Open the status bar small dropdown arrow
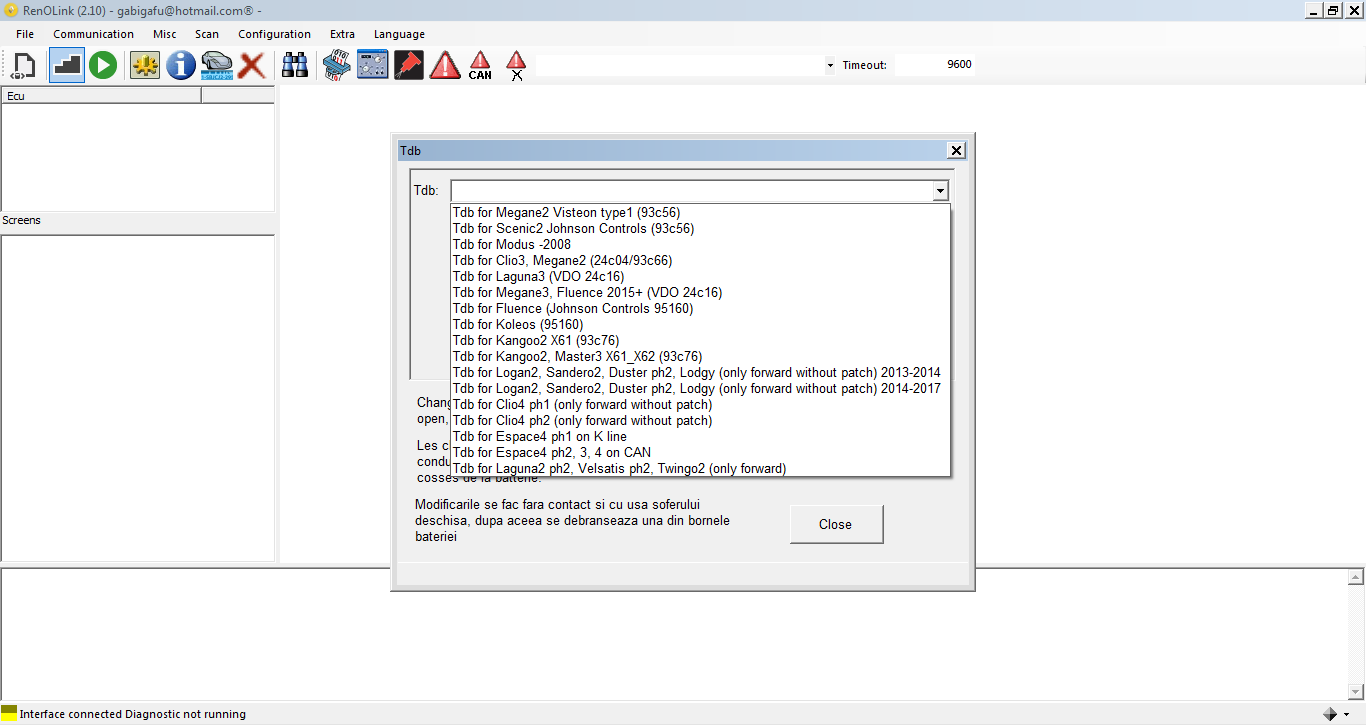This screenshot has height=726, width=1366. coord(1349,715)
